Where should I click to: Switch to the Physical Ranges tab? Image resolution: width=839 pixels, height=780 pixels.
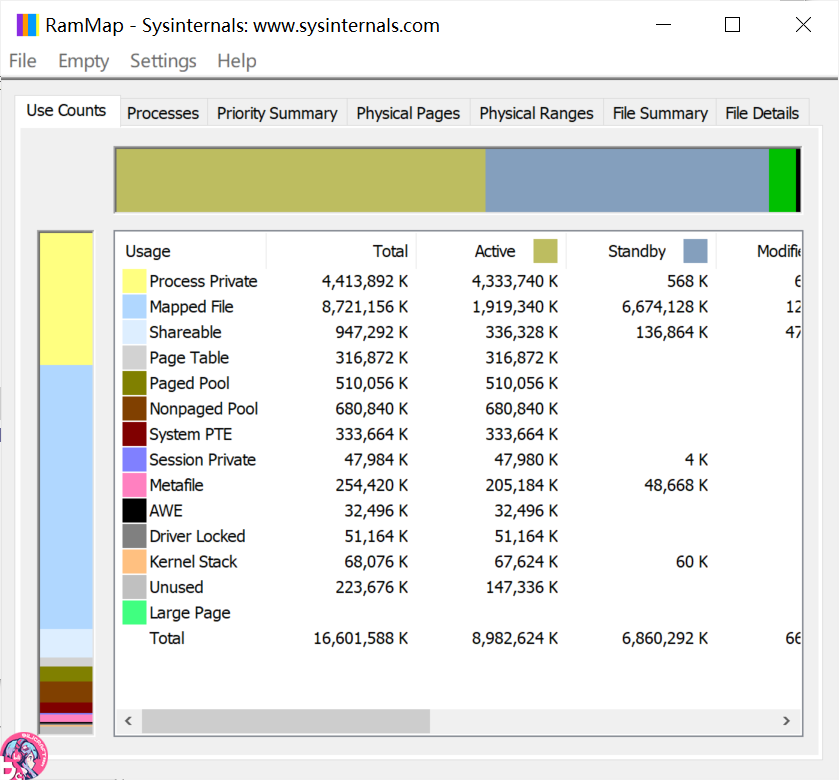point(536,113)
